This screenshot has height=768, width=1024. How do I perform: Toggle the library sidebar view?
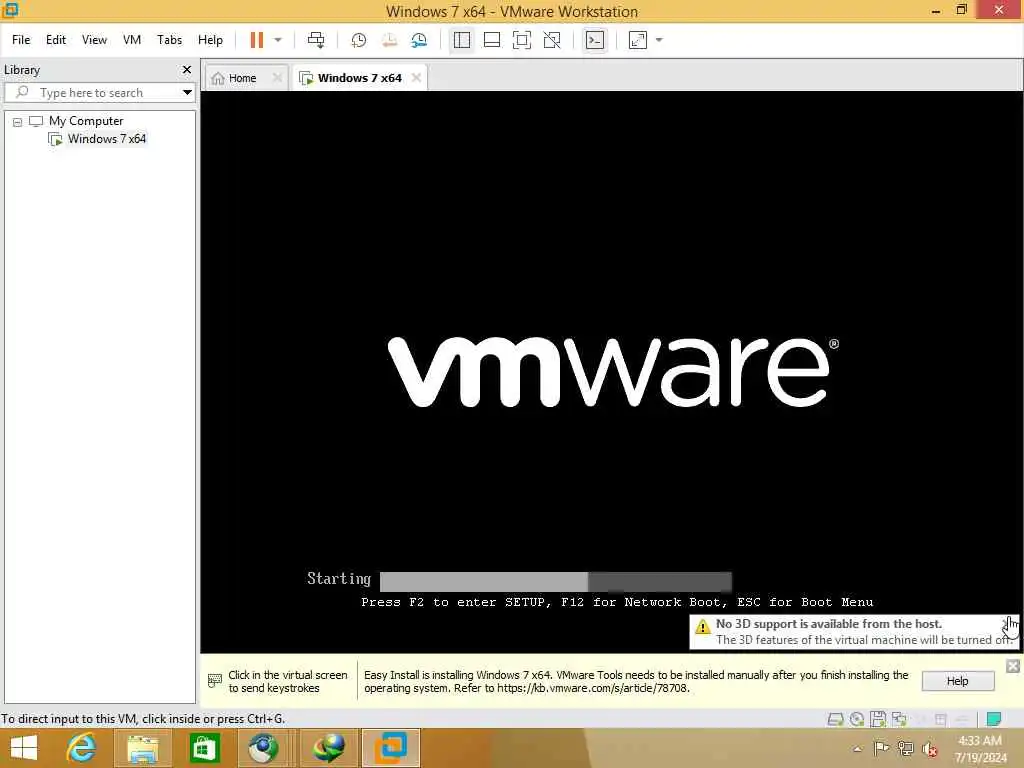[x=462, y=40]
